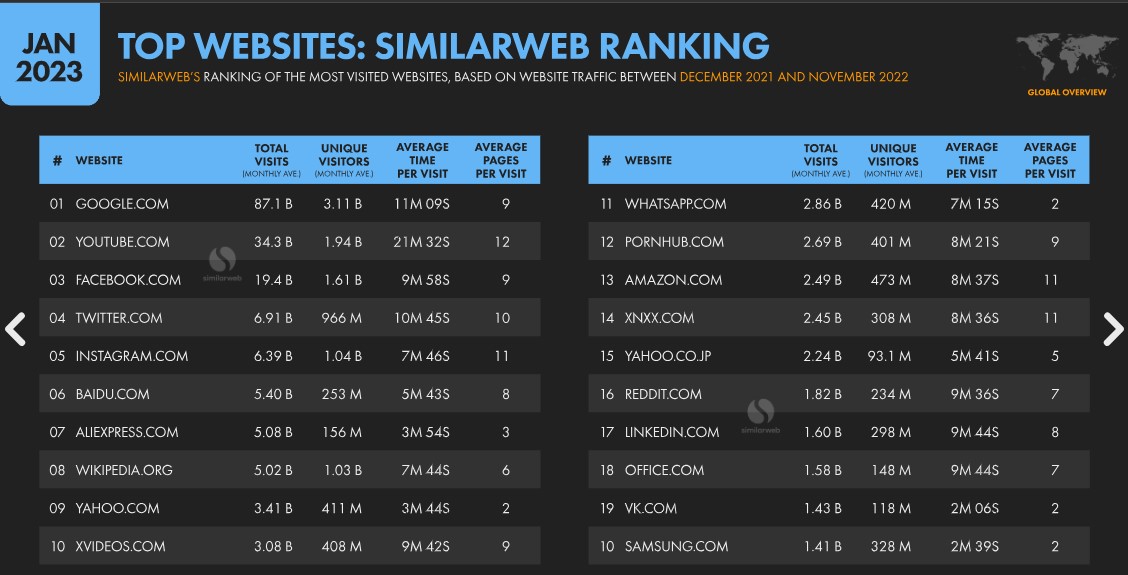Image resolution: width=1128 pixels, height=575 pixels.
Task: Click Baidu's 253 M unique visitors
Action: (x=342, y=394)
